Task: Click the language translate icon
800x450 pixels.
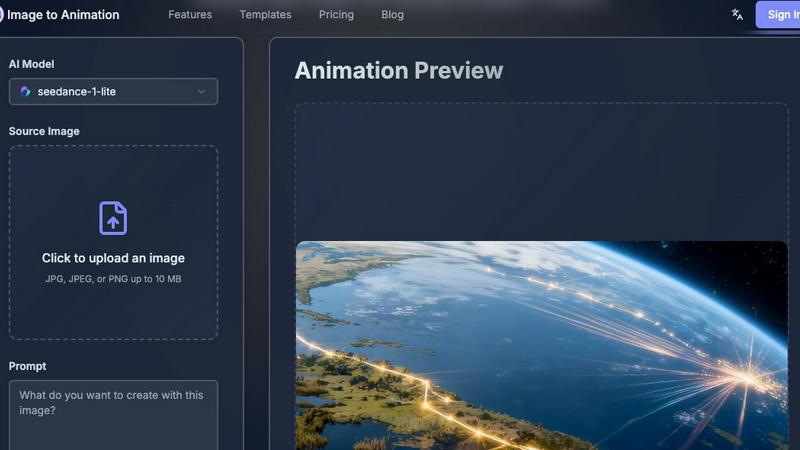Action: [737, 15]
